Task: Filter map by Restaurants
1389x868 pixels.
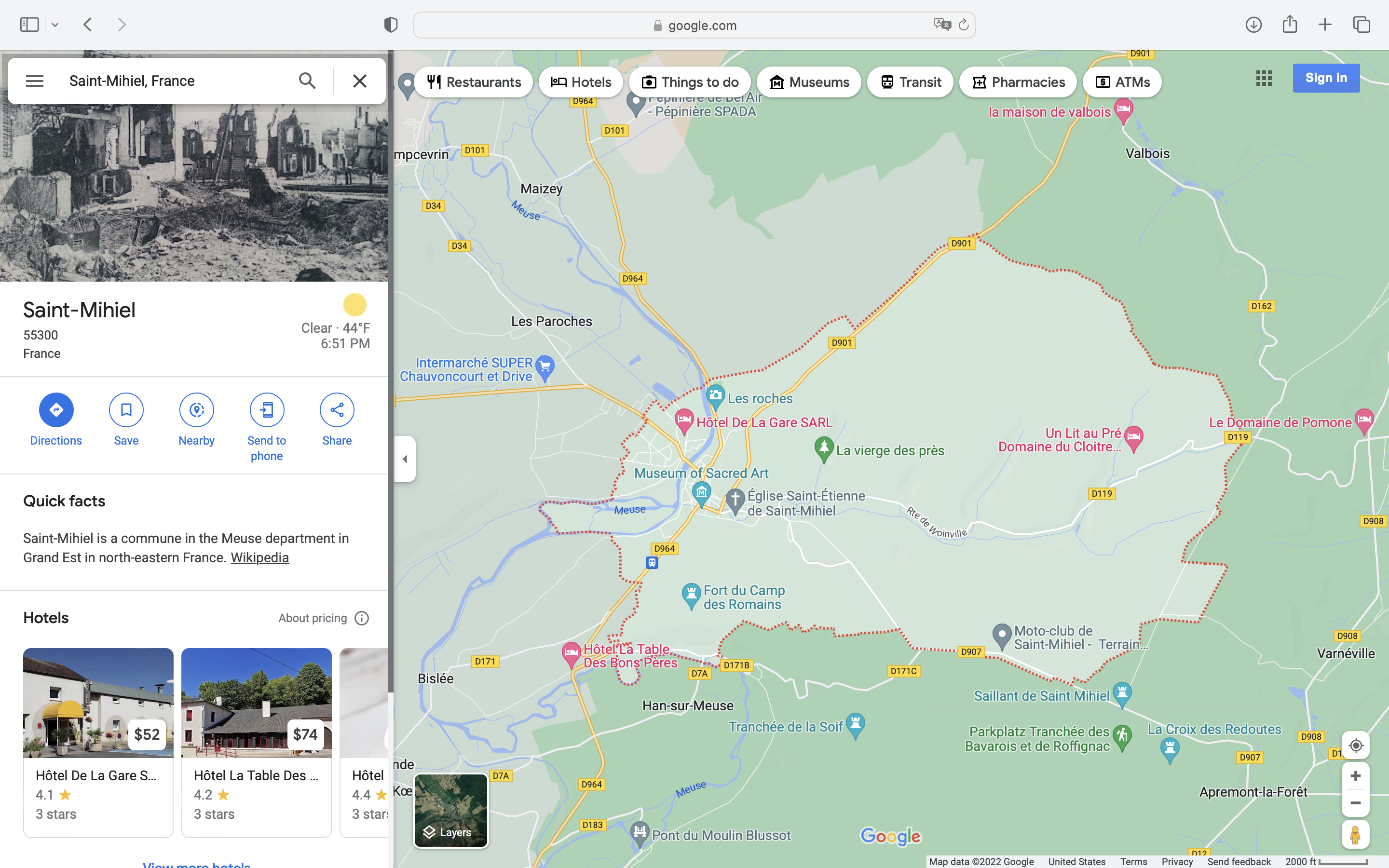Action: point(474,82)
